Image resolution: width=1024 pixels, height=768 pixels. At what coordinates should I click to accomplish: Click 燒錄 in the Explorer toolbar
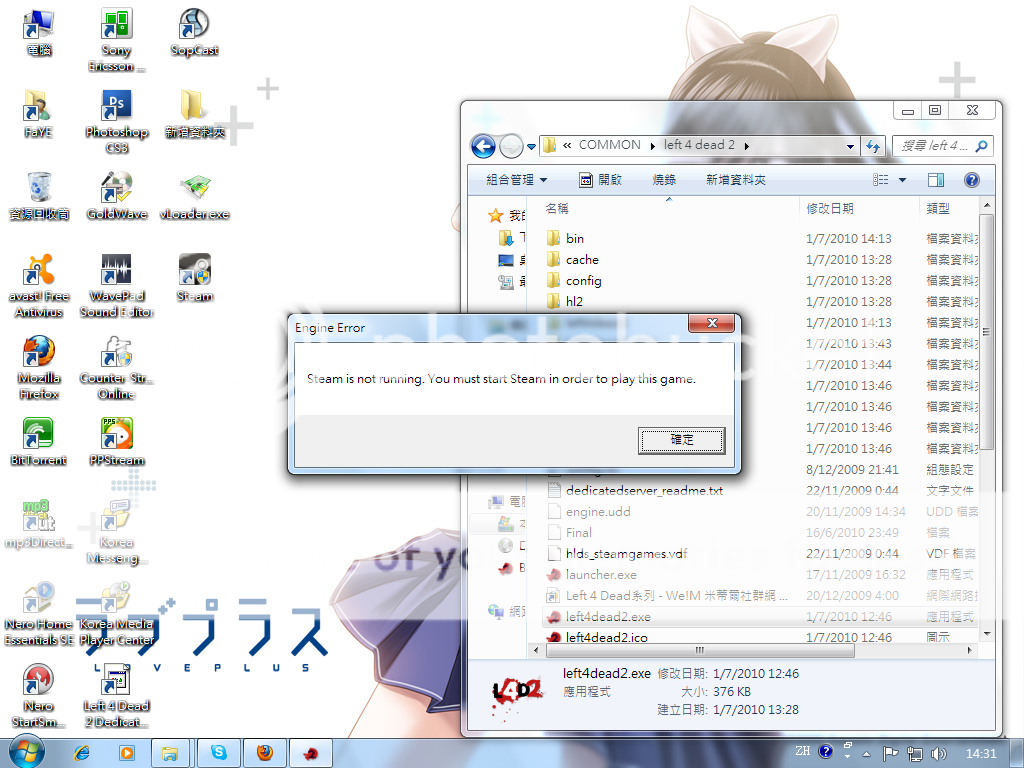[x=664, y=180]
